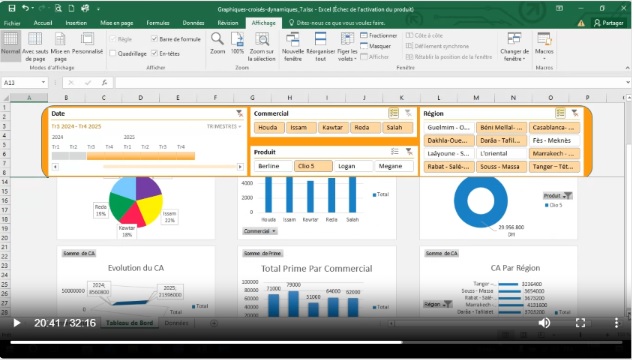Screen dimensions: 635x360
Task: Click Réorganiser tout icon
Action: (x=320, y=47)
